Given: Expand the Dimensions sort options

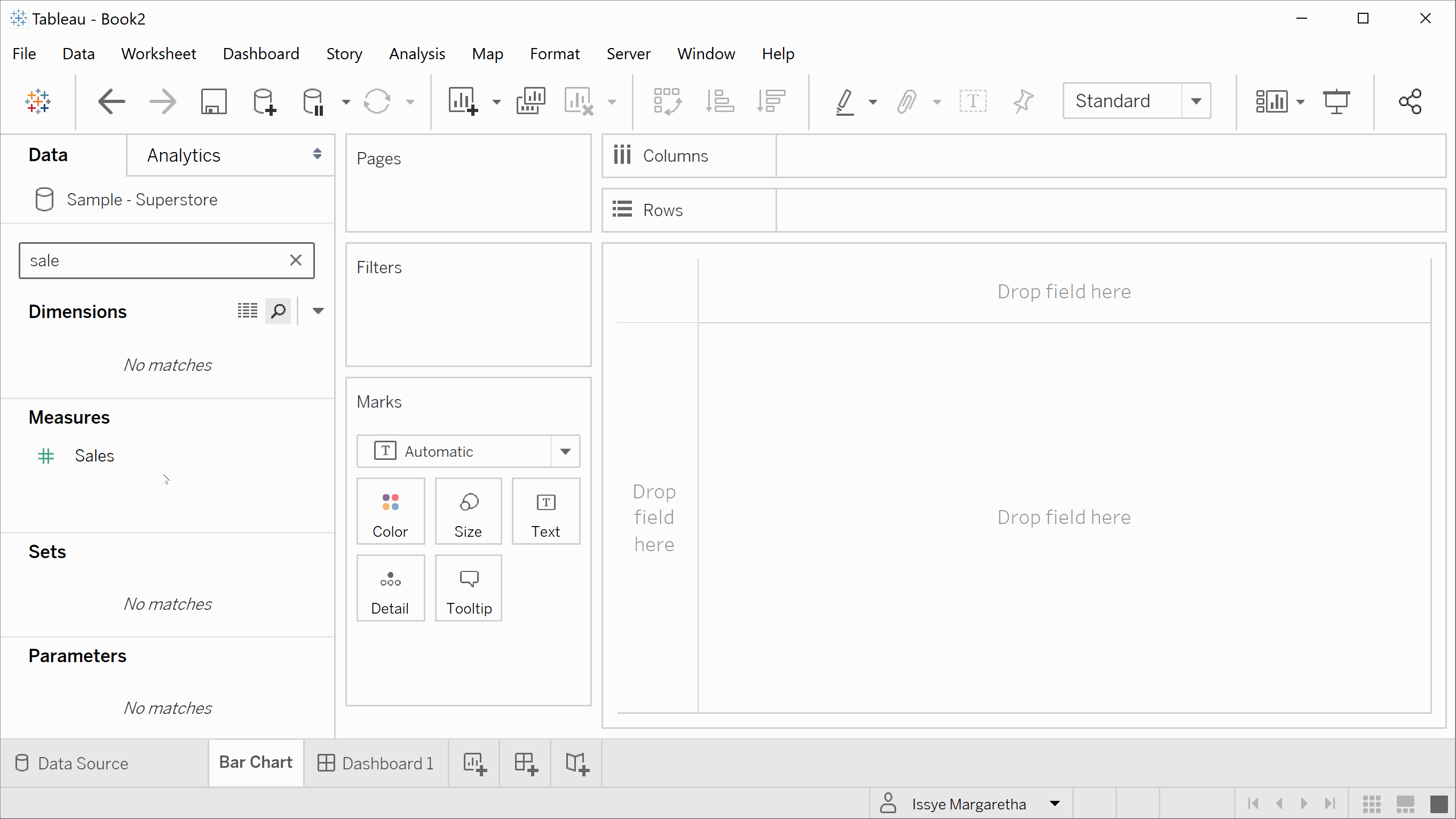Looking at the screenshot, I should click(x=318, y=311).
